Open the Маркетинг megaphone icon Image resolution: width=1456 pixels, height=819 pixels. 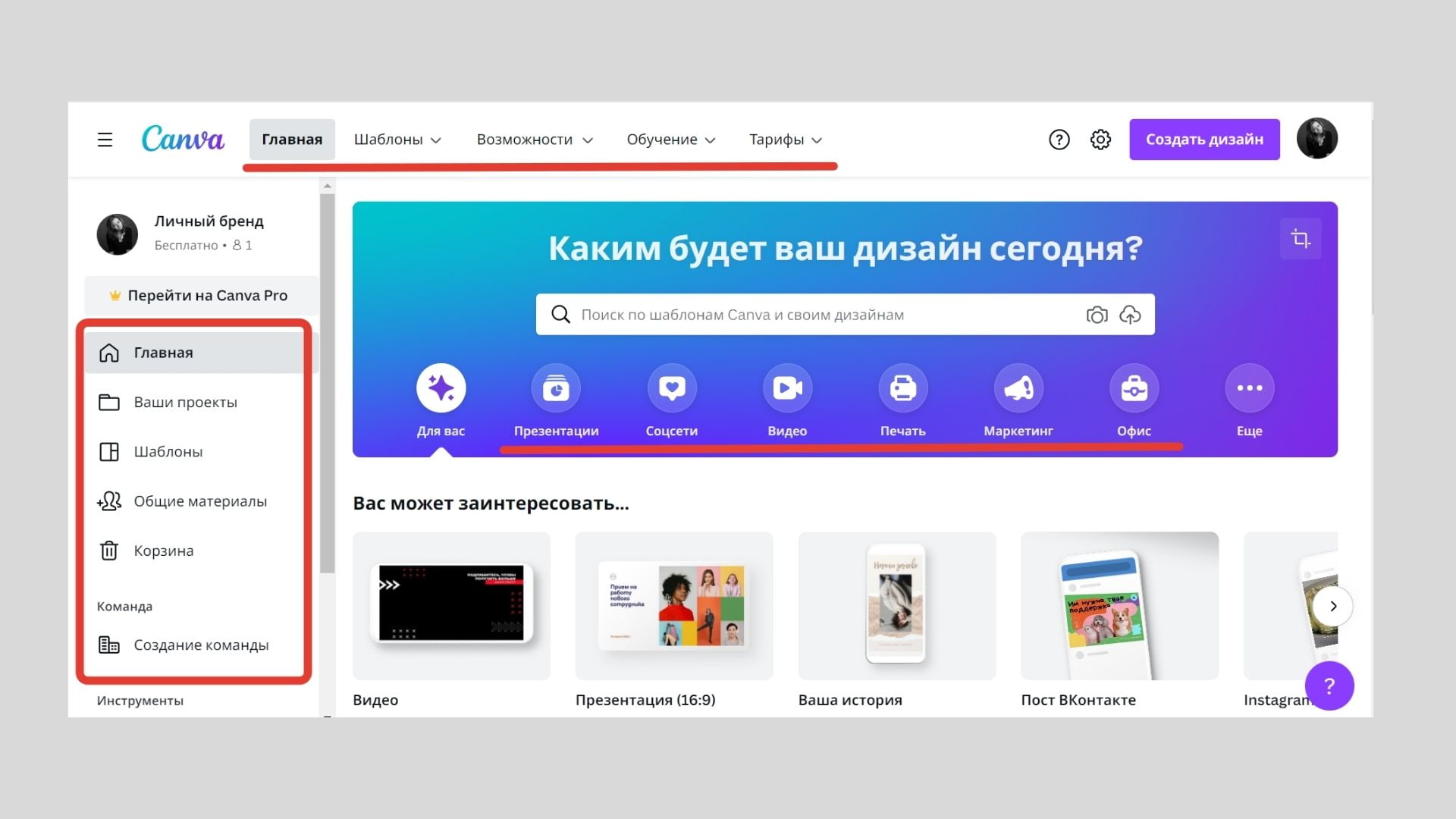1018,388
